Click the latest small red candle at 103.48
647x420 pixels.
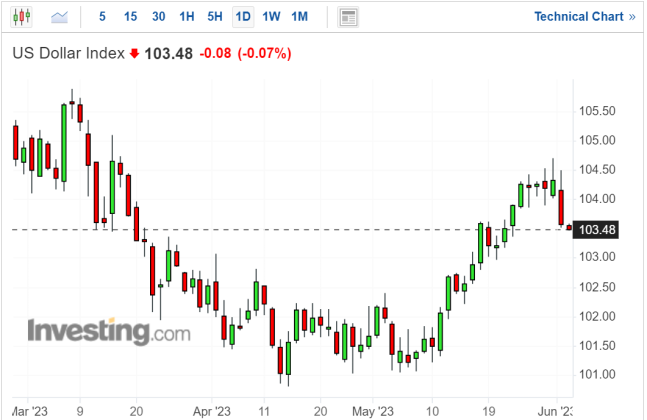[569, 227]
